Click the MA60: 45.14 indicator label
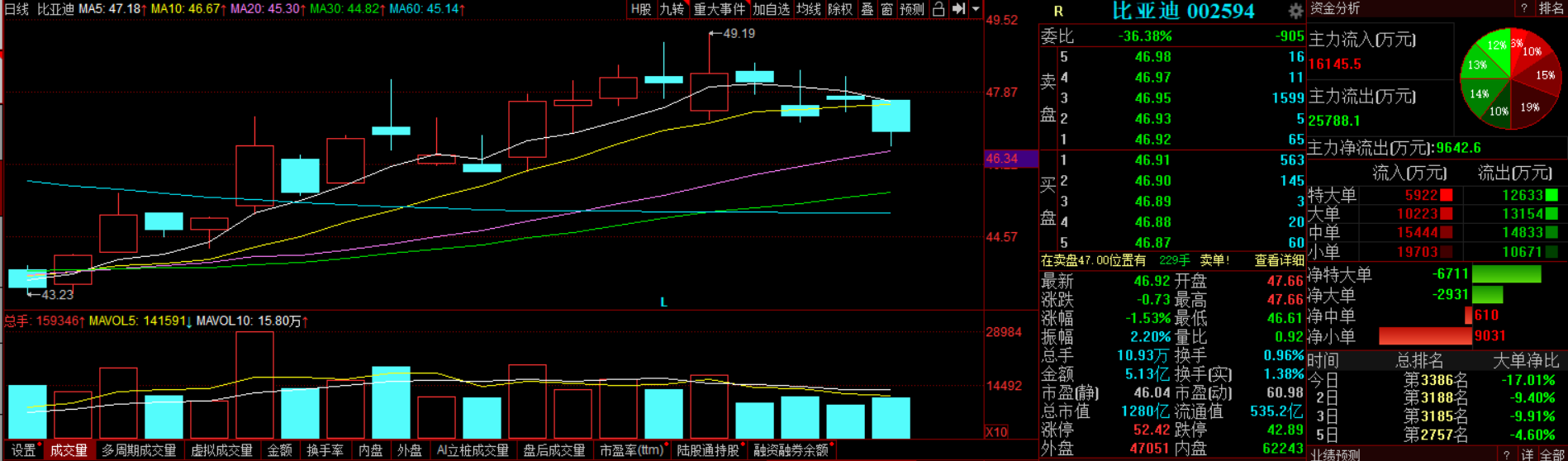The image size is (1568, 461). pyautogui.click(x=427, y=9)
